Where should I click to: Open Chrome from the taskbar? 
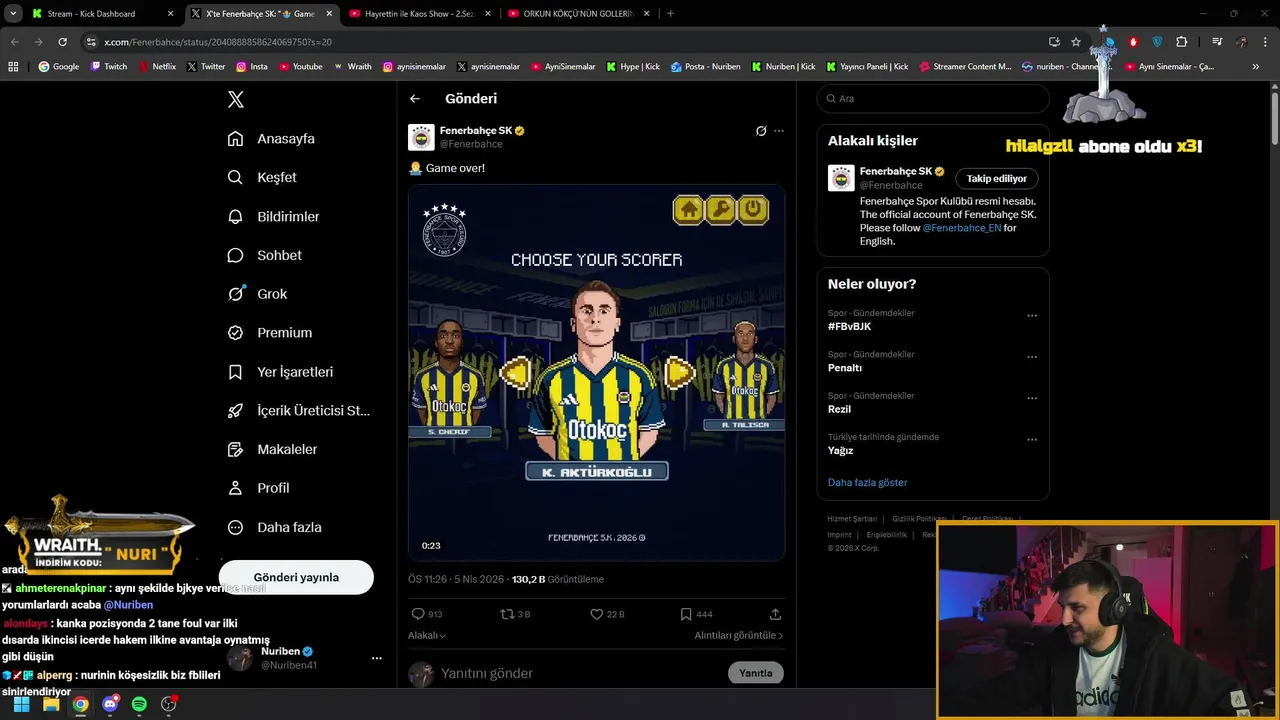(x=80, y=704)
